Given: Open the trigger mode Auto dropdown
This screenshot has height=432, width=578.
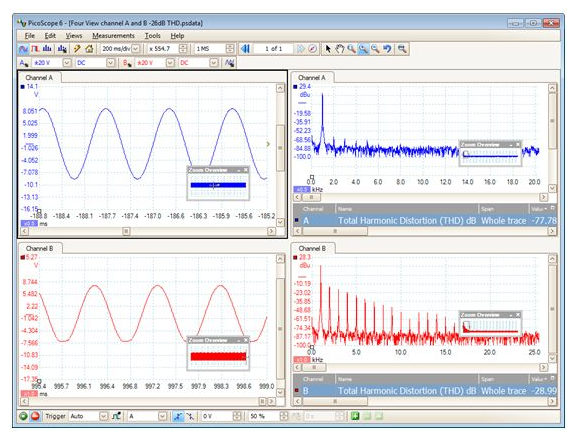Looking at the screenshot, I should [x=104, y=416].
